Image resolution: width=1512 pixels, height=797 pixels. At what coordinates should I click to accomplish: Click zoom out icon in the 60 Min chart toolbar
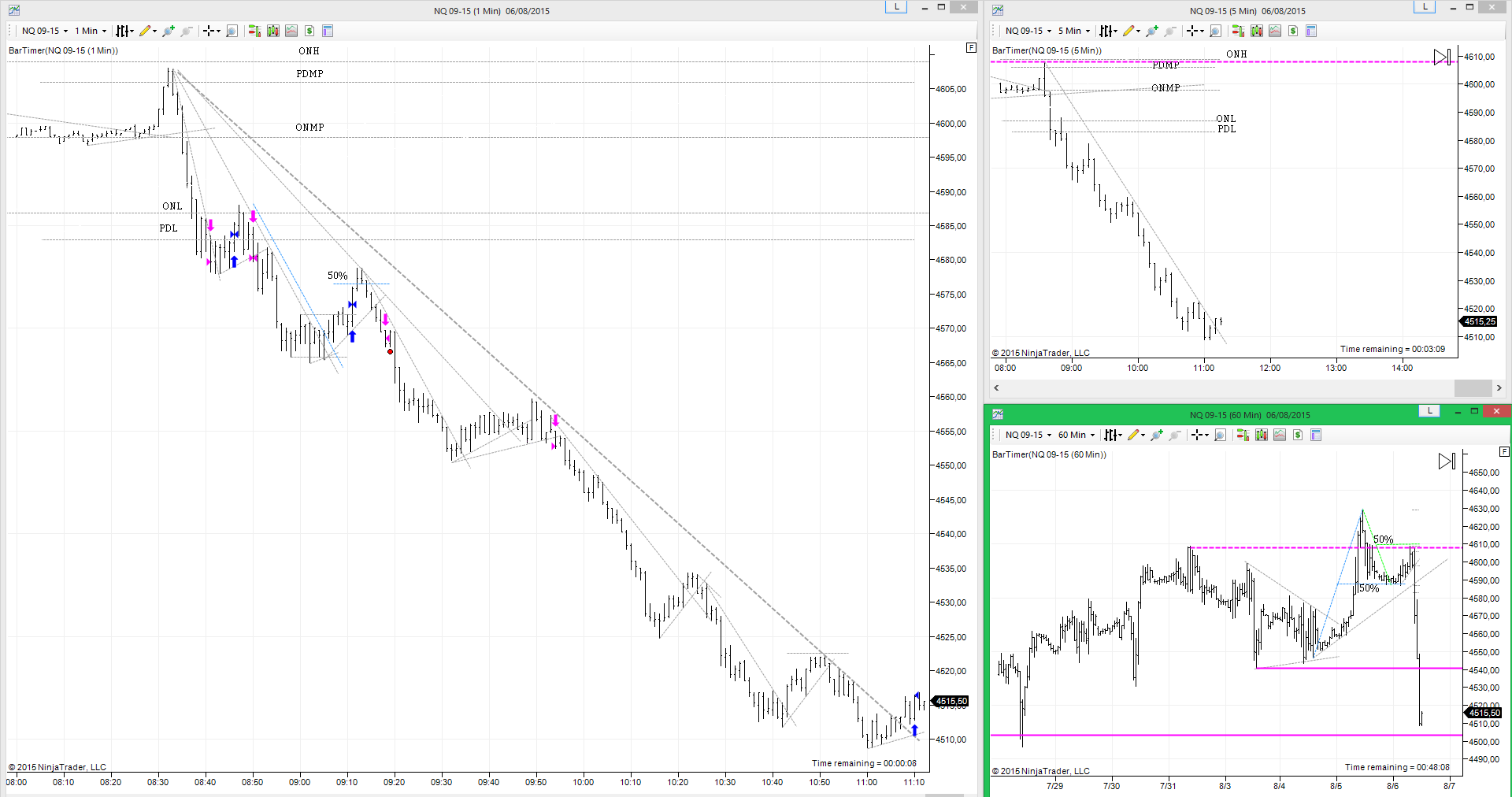click(x=1175, y=435)
